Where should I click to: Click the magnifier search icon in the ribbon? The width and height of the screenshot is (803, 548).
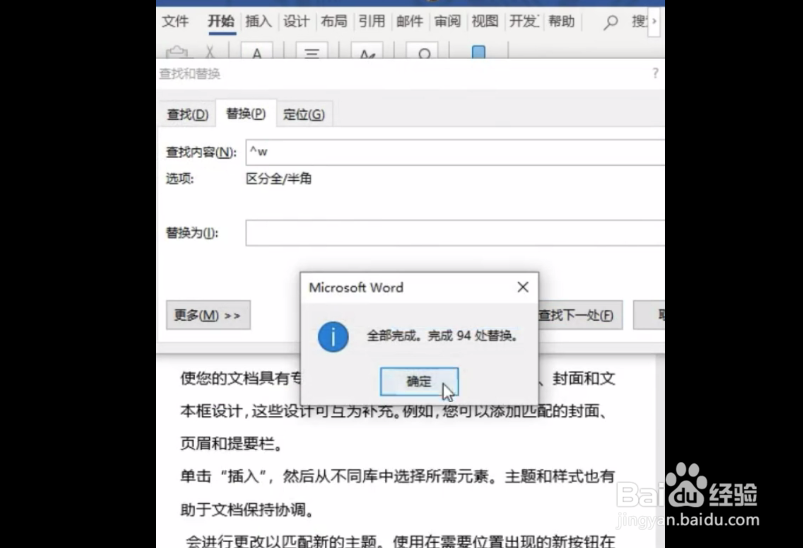point(610,22)
